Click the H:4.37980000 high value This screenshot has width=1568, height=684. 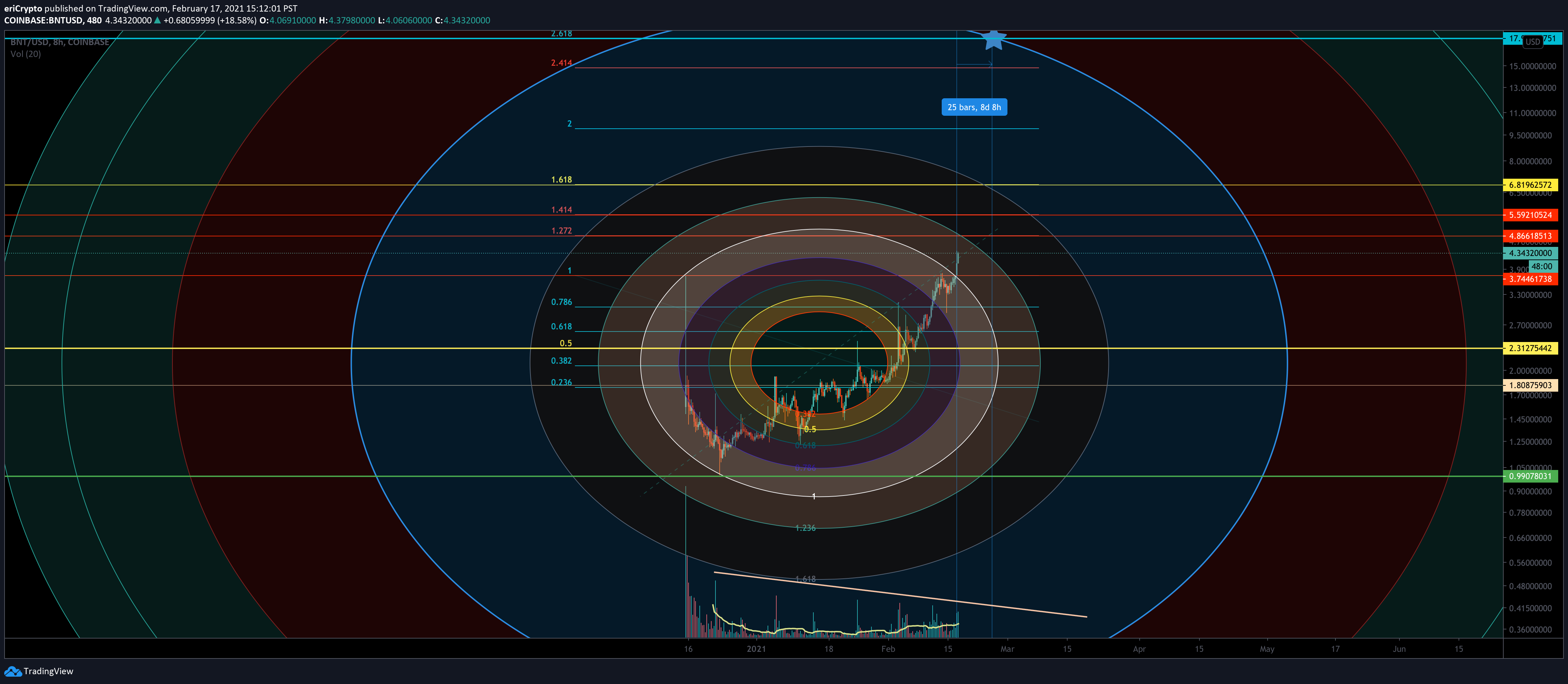(347, 20)
